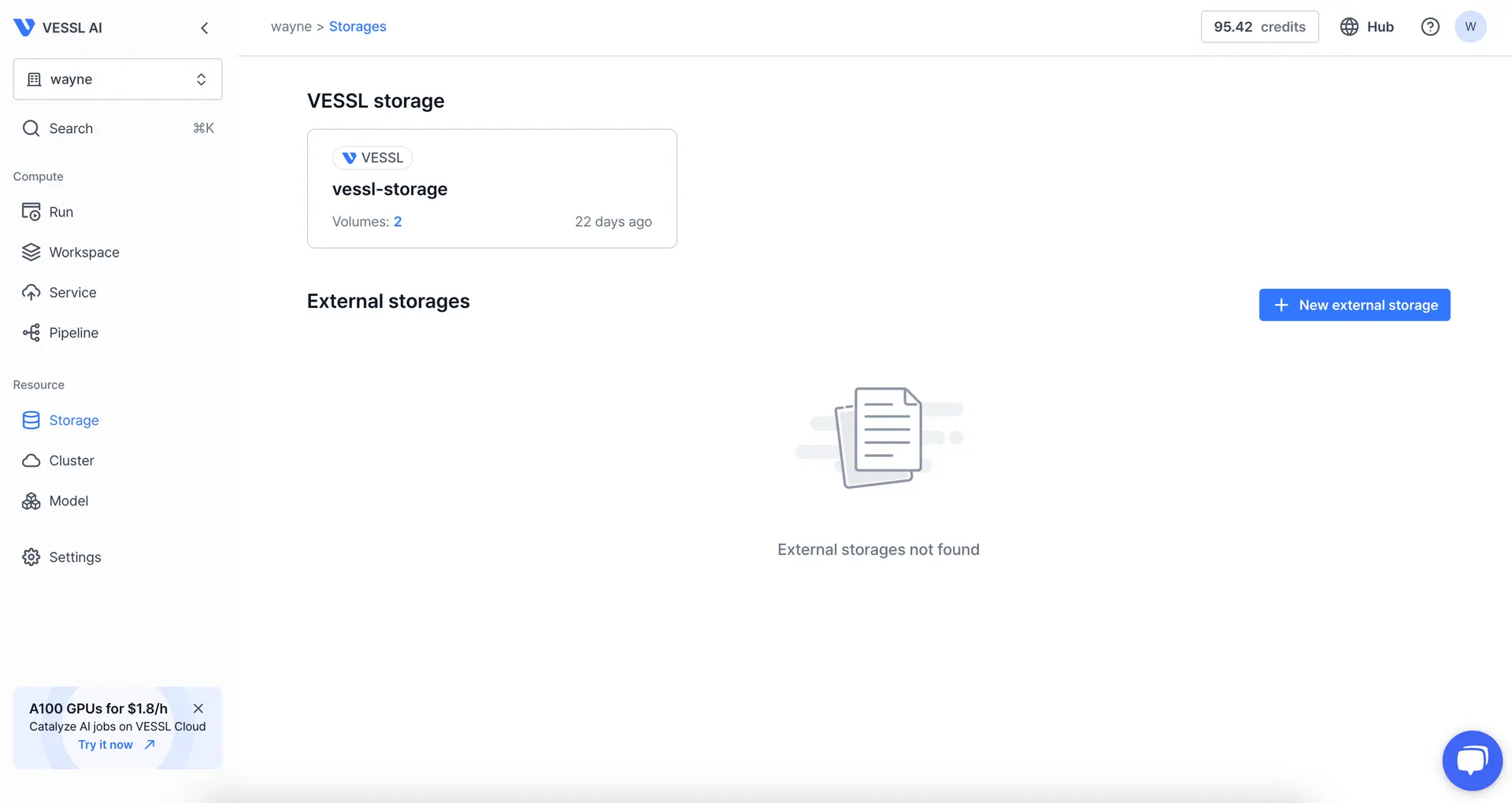The image size is (1512, 803).
Task: Click the Settings gear icon
Action: [31, 557]
